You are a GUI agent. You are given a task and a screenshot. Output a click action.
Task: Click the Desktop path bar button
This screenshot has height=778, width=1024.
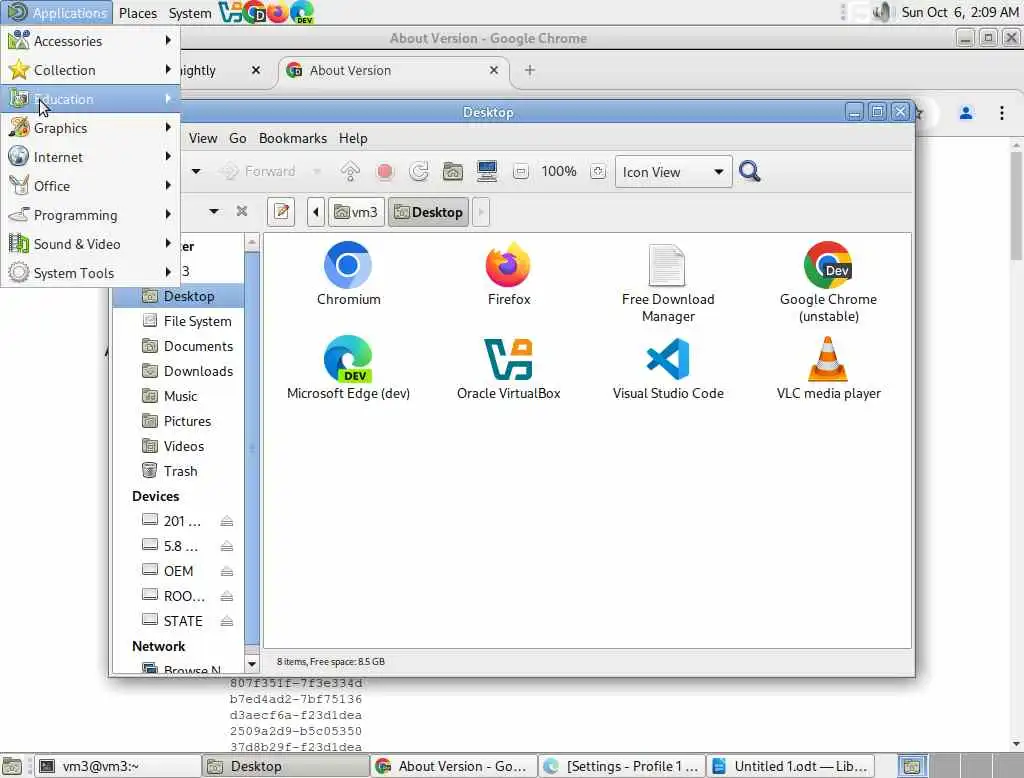(428, 212)
